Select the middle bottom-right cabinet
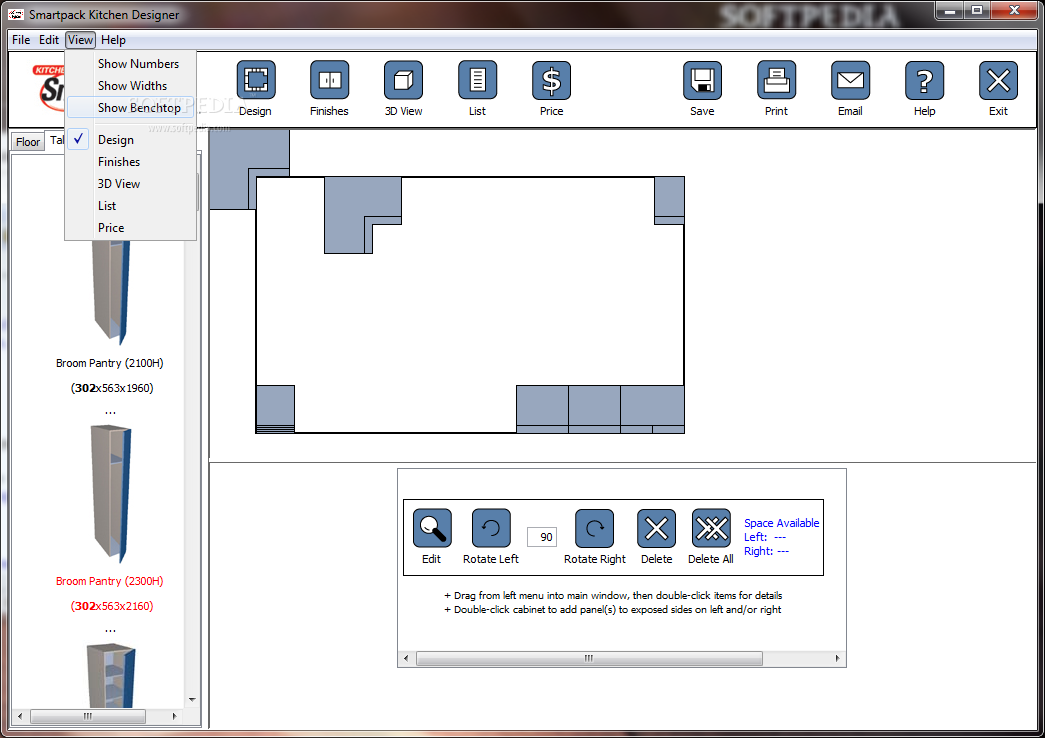The height and width of the screenshot is (738, 1045). pyautogui.click(x=594, y=409)
